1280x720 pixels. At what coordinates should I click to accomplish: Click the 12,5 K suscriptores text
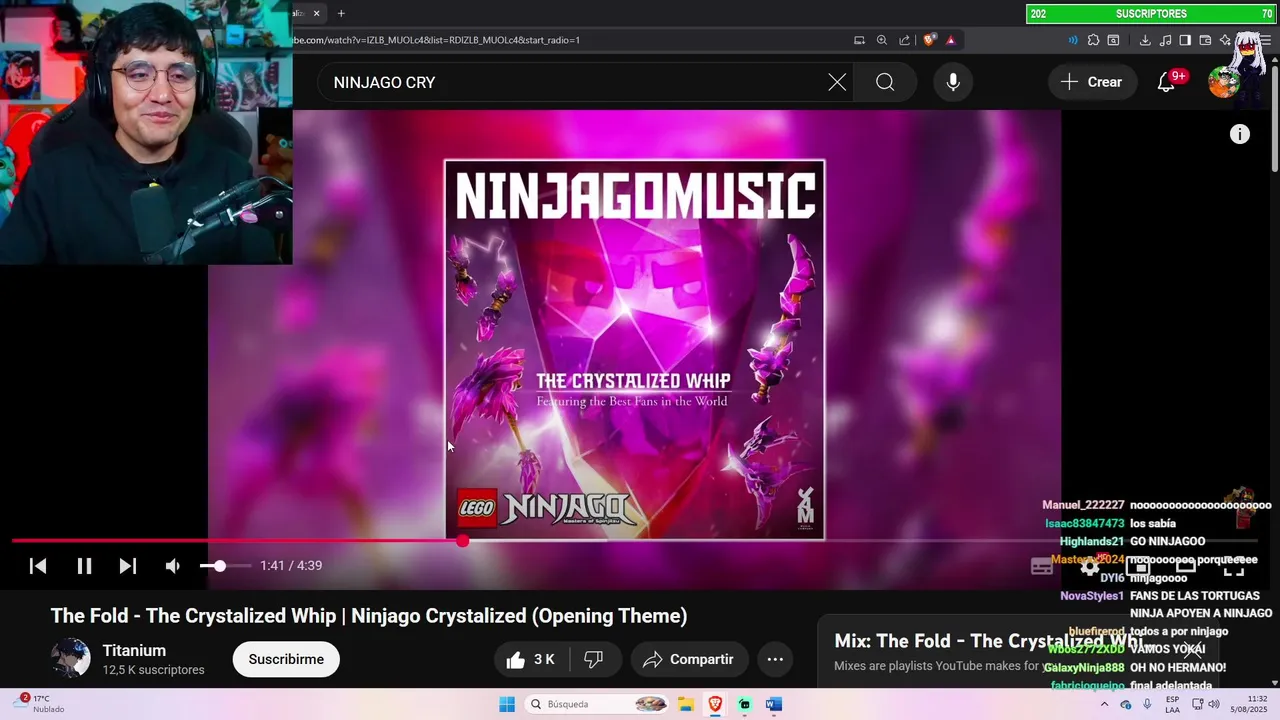pos(153,670)
